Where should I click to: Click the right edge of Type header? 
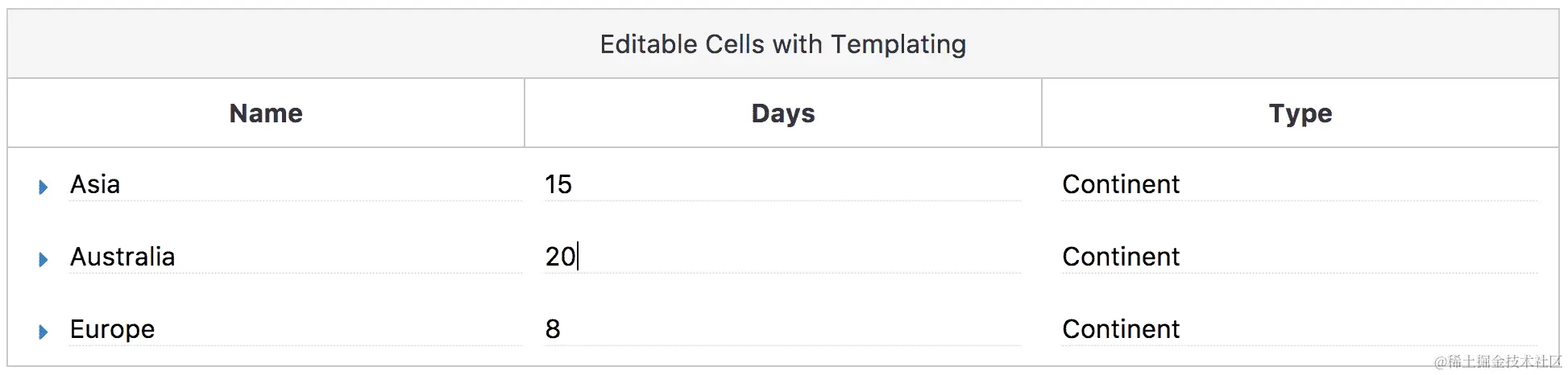pos(1558,113)
